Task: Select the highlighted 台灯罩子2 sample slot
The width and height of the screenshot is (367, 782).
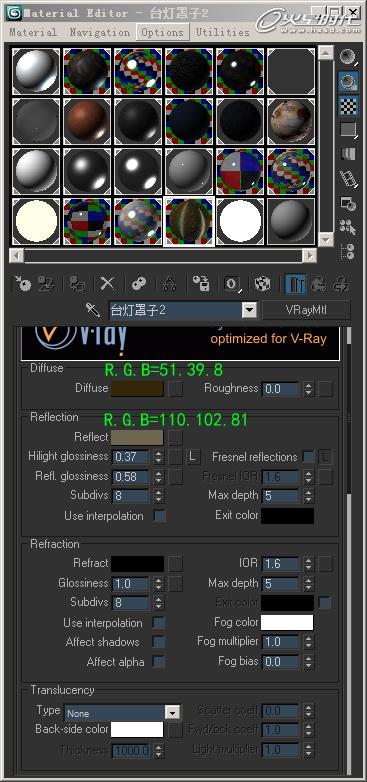Action: [189, 221]
